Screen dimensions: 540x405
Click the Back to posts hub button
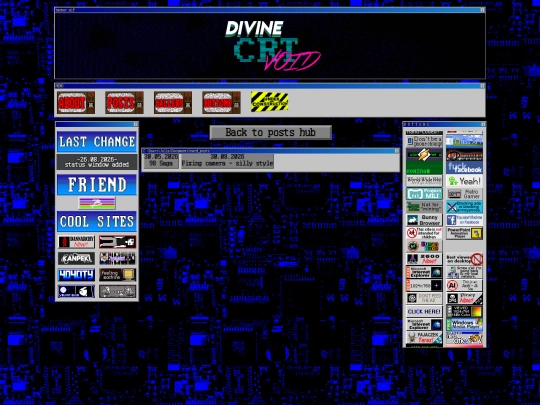271,133
